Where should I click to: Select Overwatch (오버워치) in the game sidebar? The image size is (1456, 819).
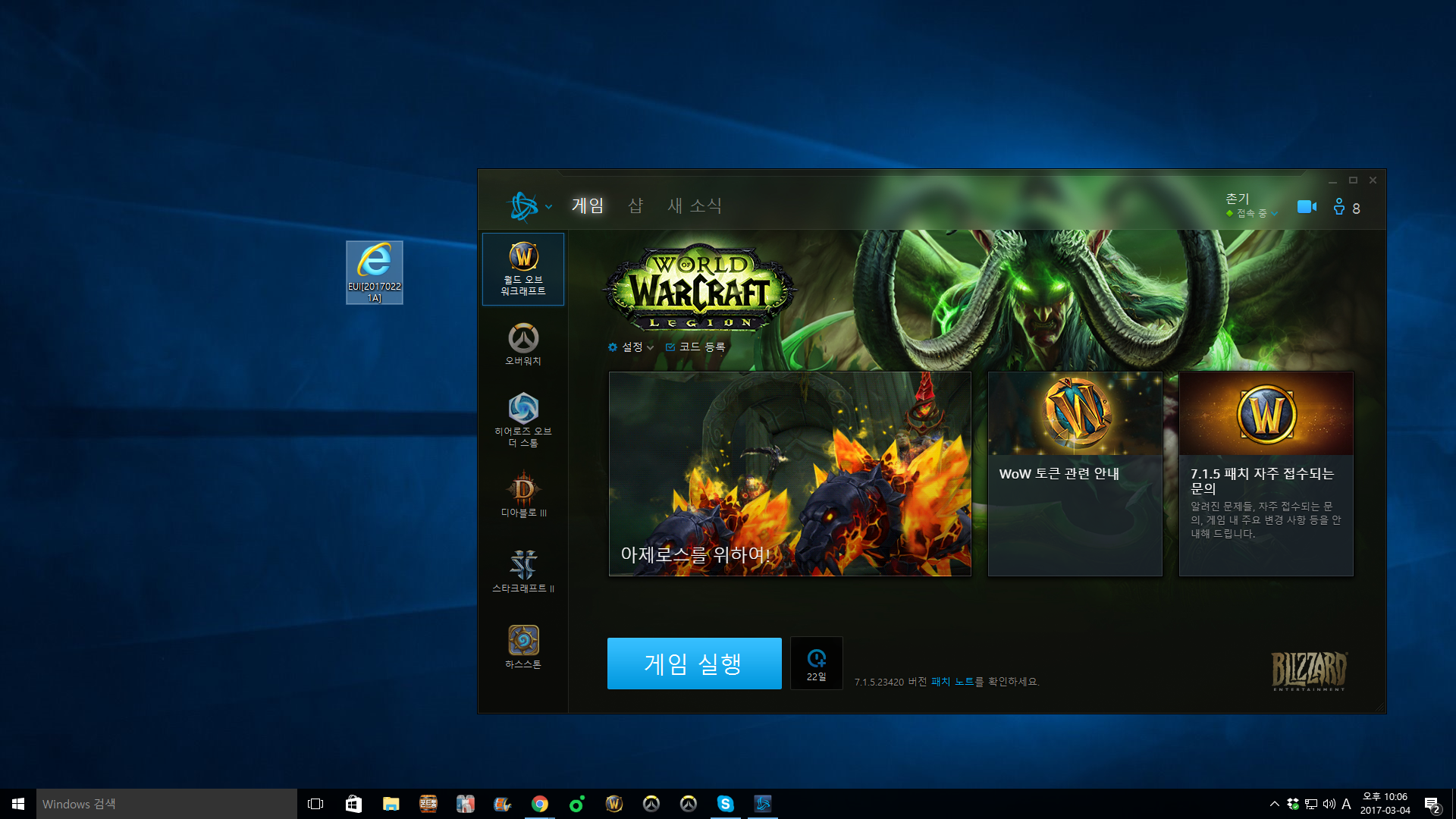(x=523, y=345)
